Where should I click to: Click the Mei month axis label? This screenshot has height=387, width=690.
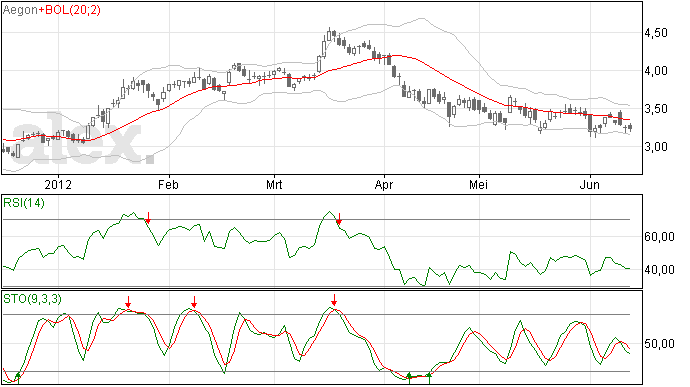tap(478, 184)
